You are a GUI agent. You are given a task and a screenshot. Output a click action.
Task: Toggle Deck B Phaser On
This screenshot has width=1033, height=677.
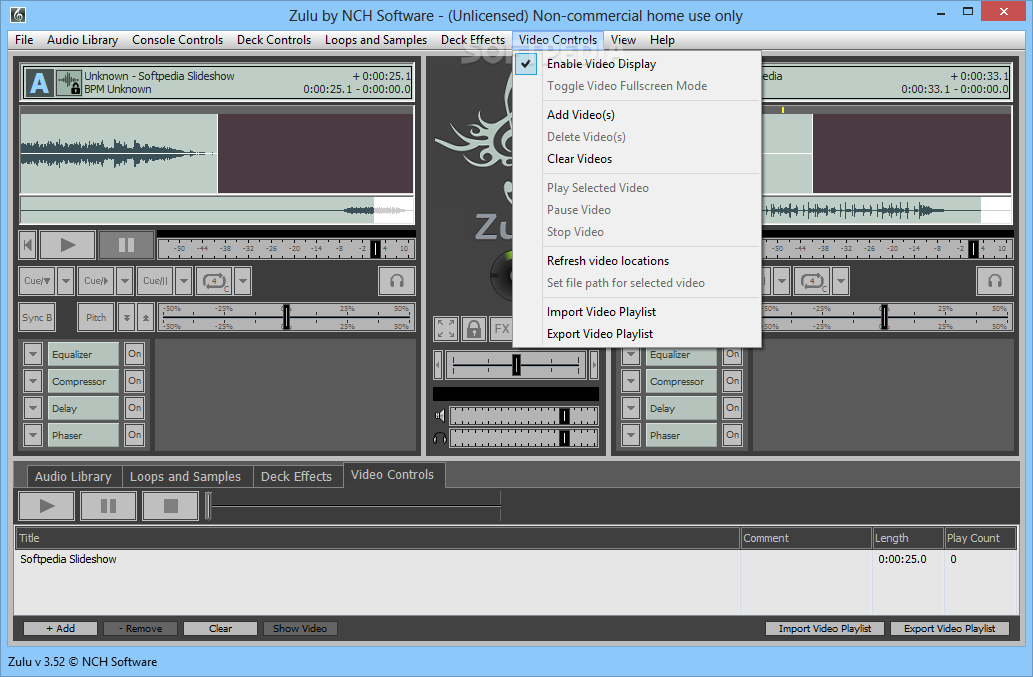[733, 435]
